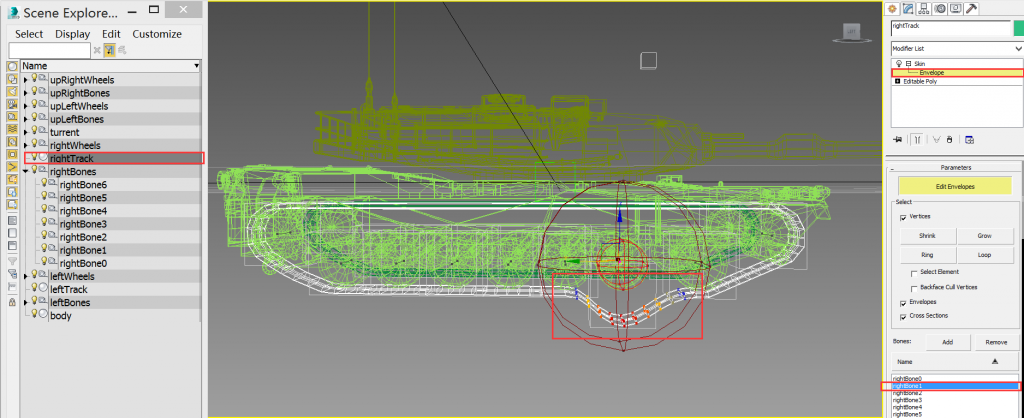Collapse the rightBones tree node
1024x418 pixels.
click(26, 171)
